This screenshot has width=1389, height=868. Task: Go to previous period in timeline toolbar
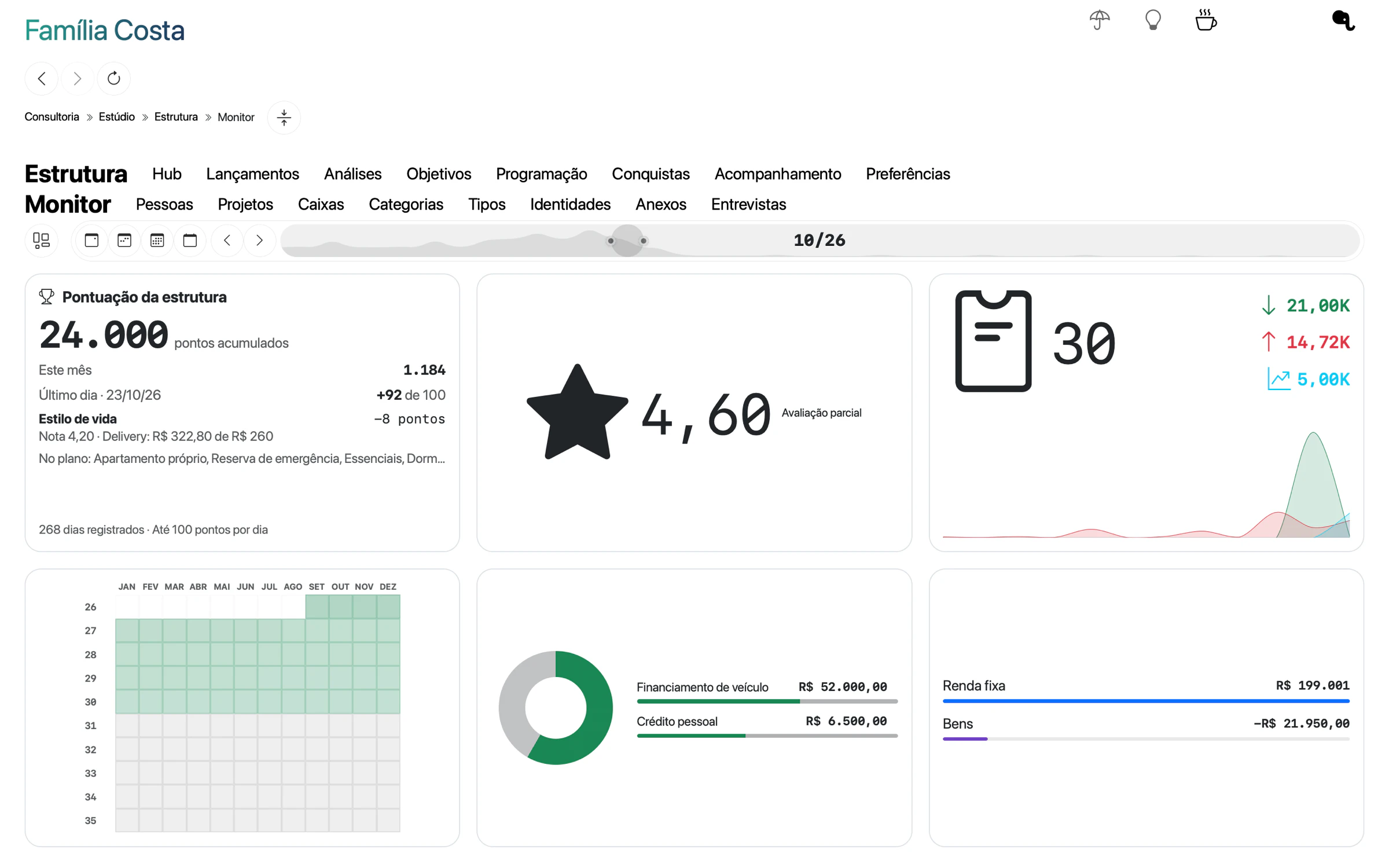click(227, 240)
